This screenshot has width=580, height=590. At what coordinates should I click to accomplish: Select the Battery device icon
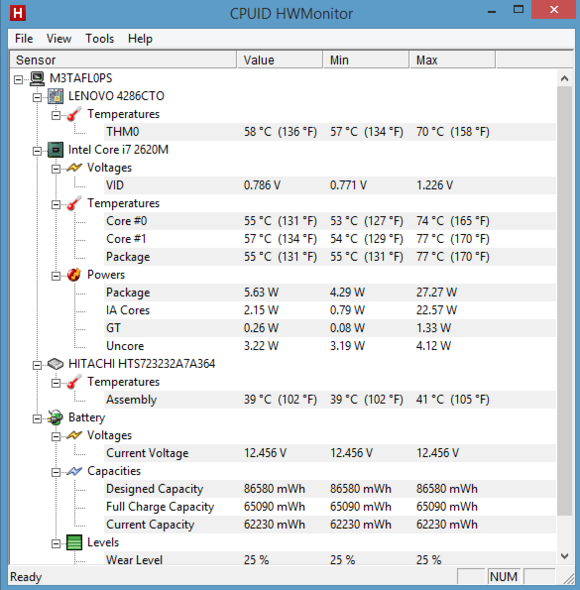click(56, 417)
